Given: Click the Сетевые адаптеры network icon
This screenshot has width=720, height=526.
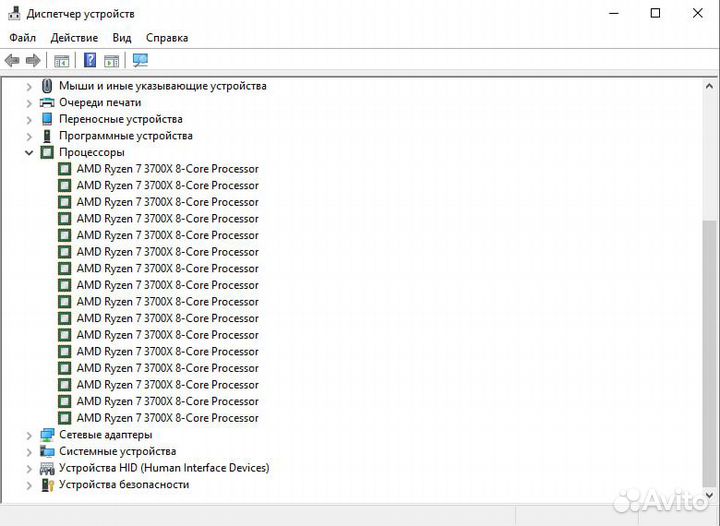Looking at the screenshot, I should pos(47,435).
